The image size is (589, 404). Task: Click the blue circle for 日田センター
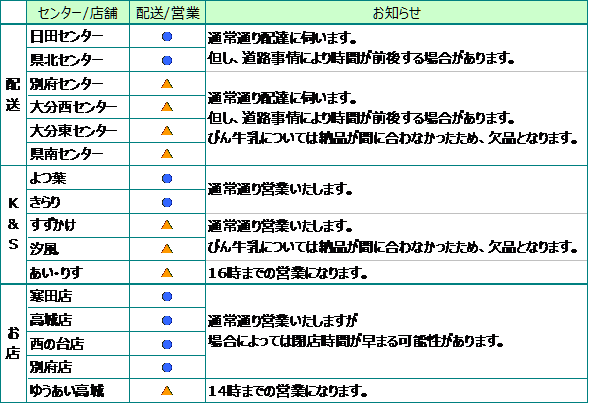pos(167,36)
